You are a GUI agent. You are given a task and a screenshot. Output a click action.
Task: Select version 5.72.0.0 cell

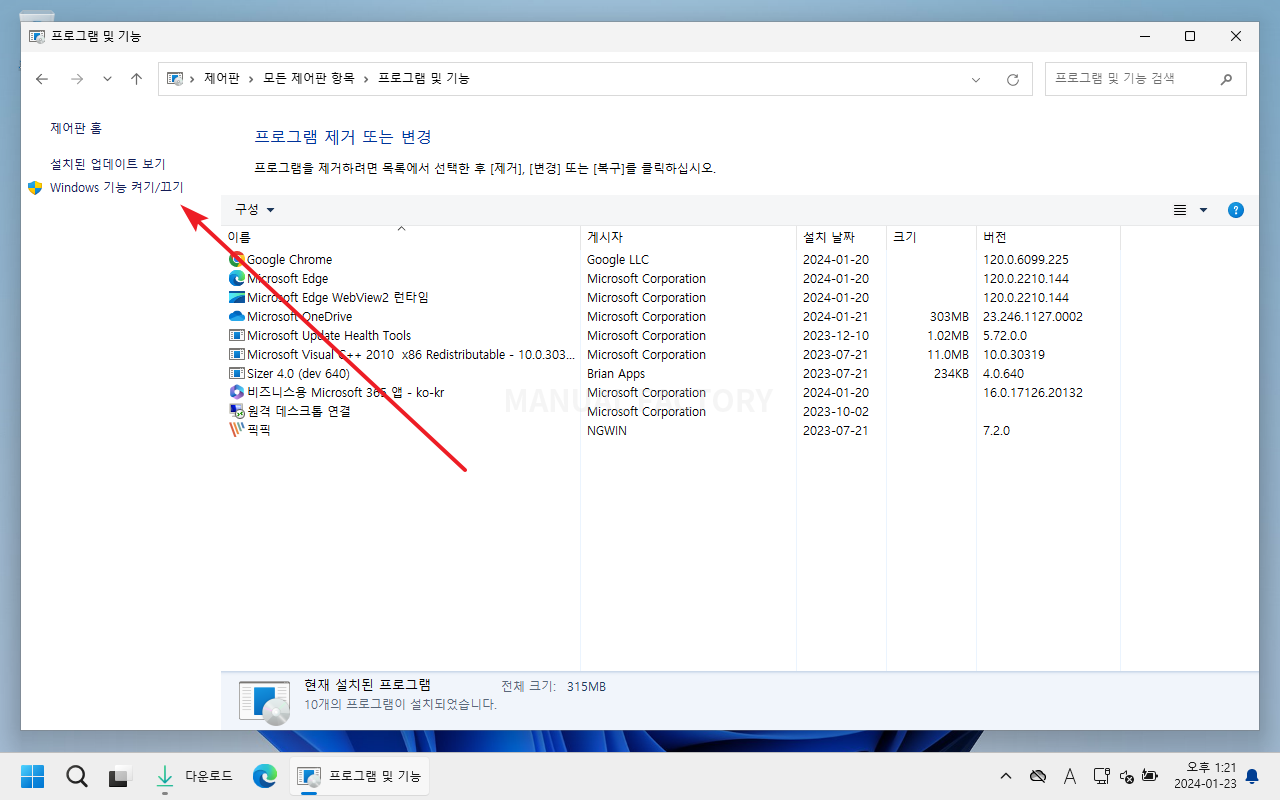point(1005,336)
